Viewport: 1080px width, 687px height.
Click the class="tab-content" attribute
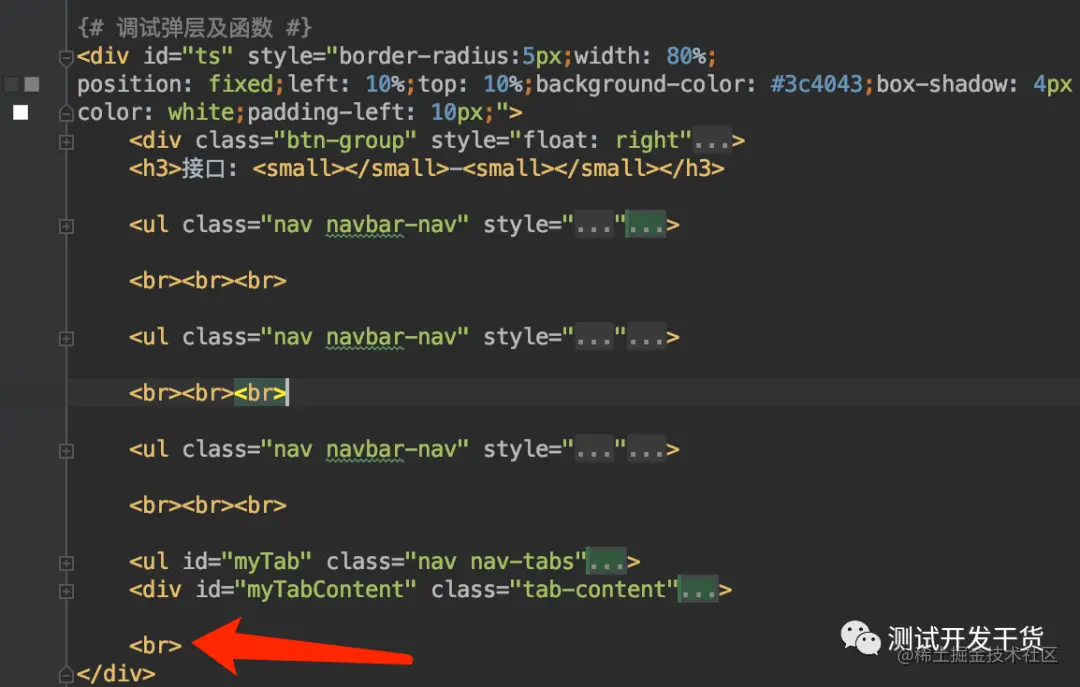click(x=555, y=591)
